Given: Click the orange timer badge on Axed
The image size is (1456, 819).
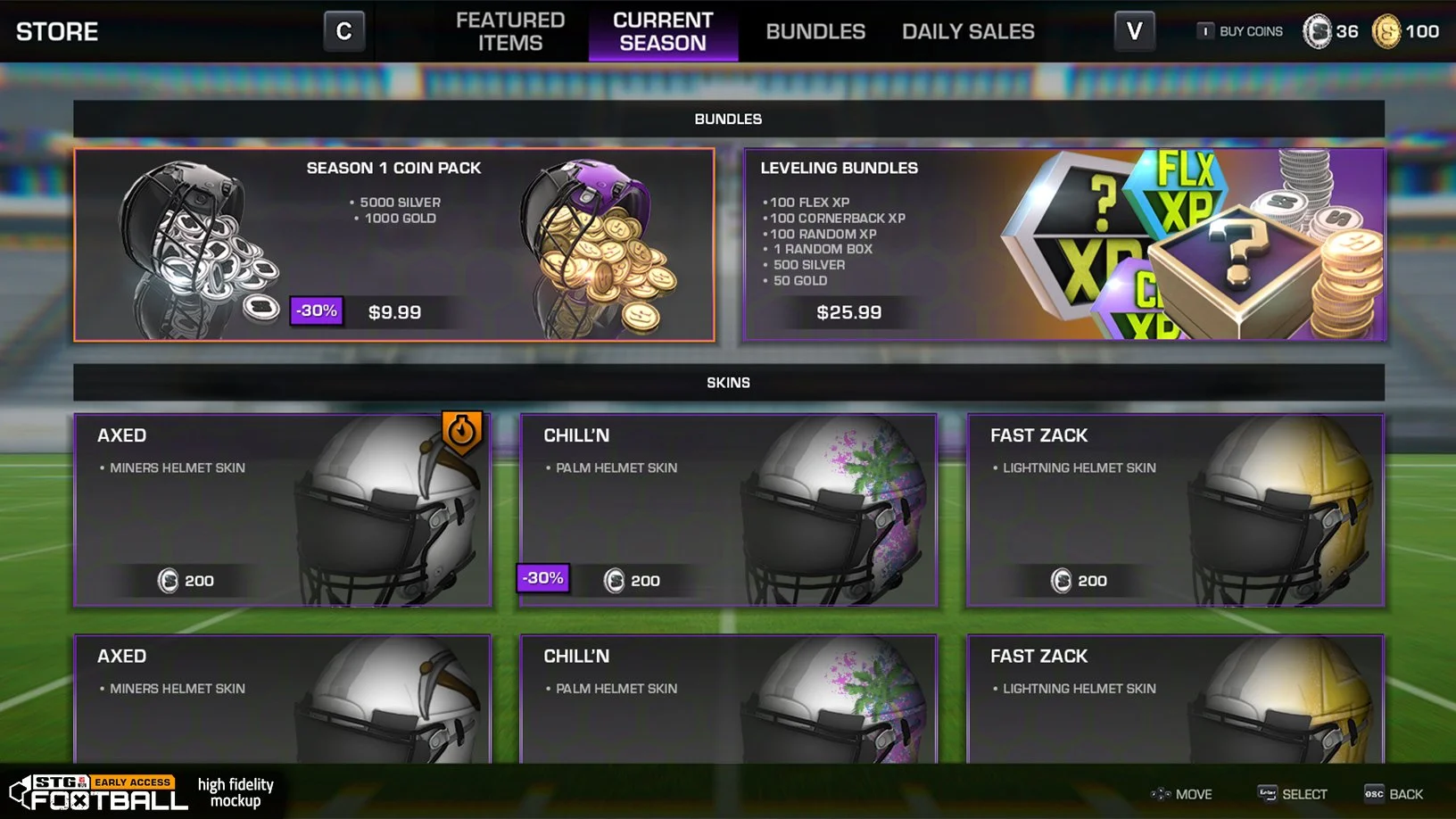Looking at the screenshot, I should point(461,433).
